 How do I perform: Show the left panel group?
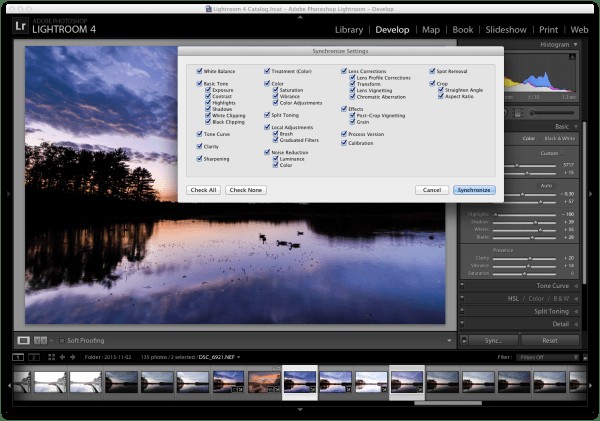click(x=9, y=194)
